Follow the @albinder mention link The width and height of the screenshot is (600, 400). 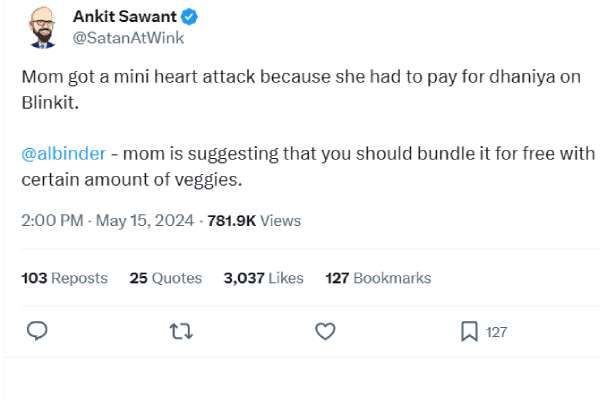(63, 154)
